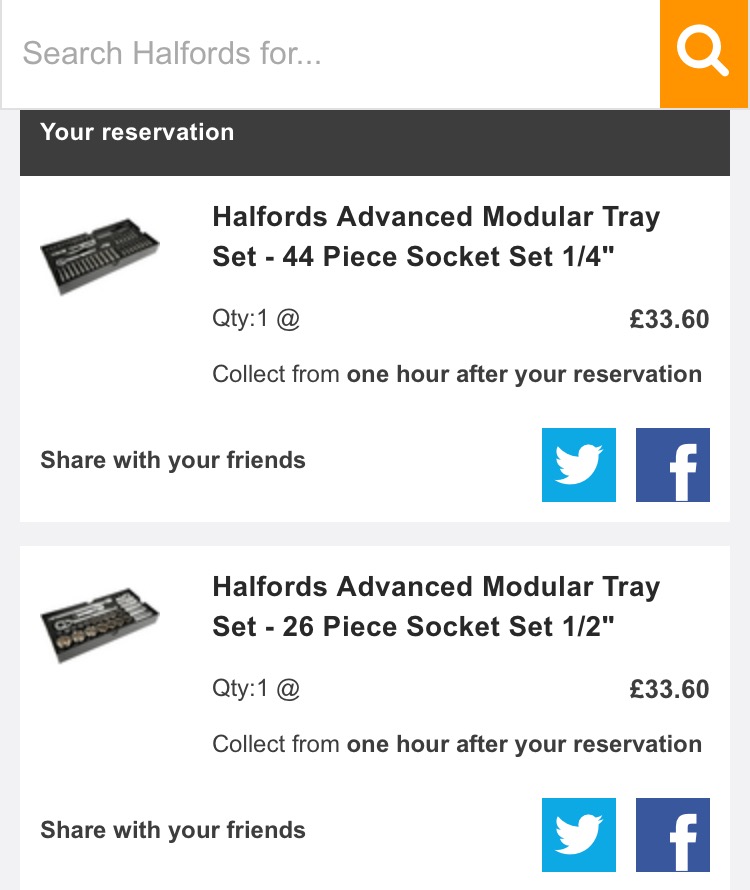Click first item's collect-from reservation text
750x890 pixels.
tap(457, 375)
